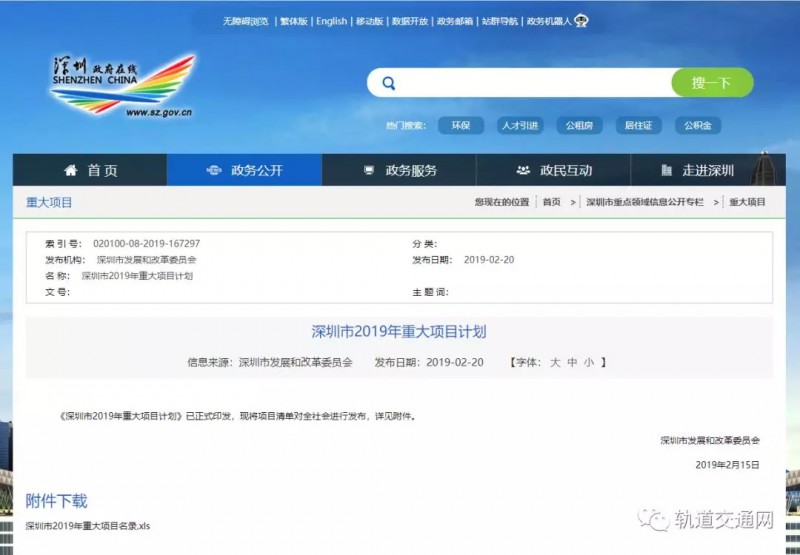Select the 环保 hot search tag
Screen dimensions: 800x555
(460, 126)
